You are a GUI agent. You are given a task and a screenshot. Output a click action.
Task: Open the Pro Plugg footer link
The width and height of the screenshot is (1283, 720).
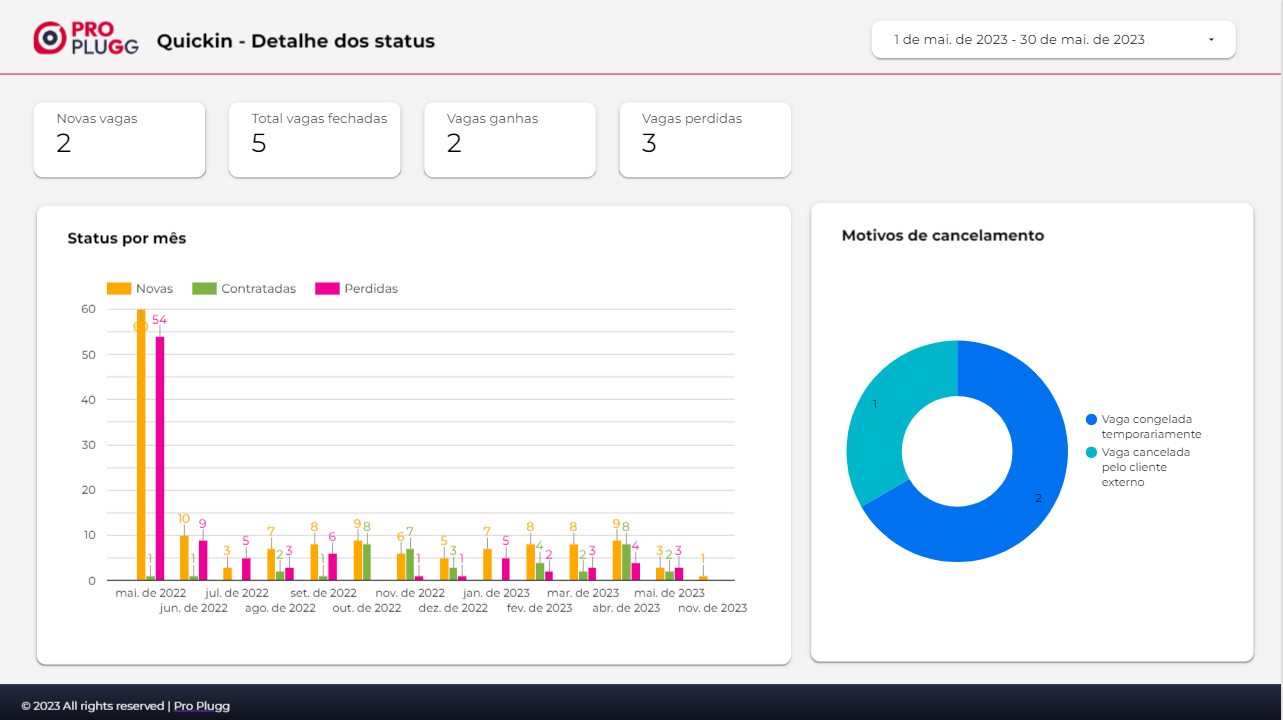click(202, 706)
